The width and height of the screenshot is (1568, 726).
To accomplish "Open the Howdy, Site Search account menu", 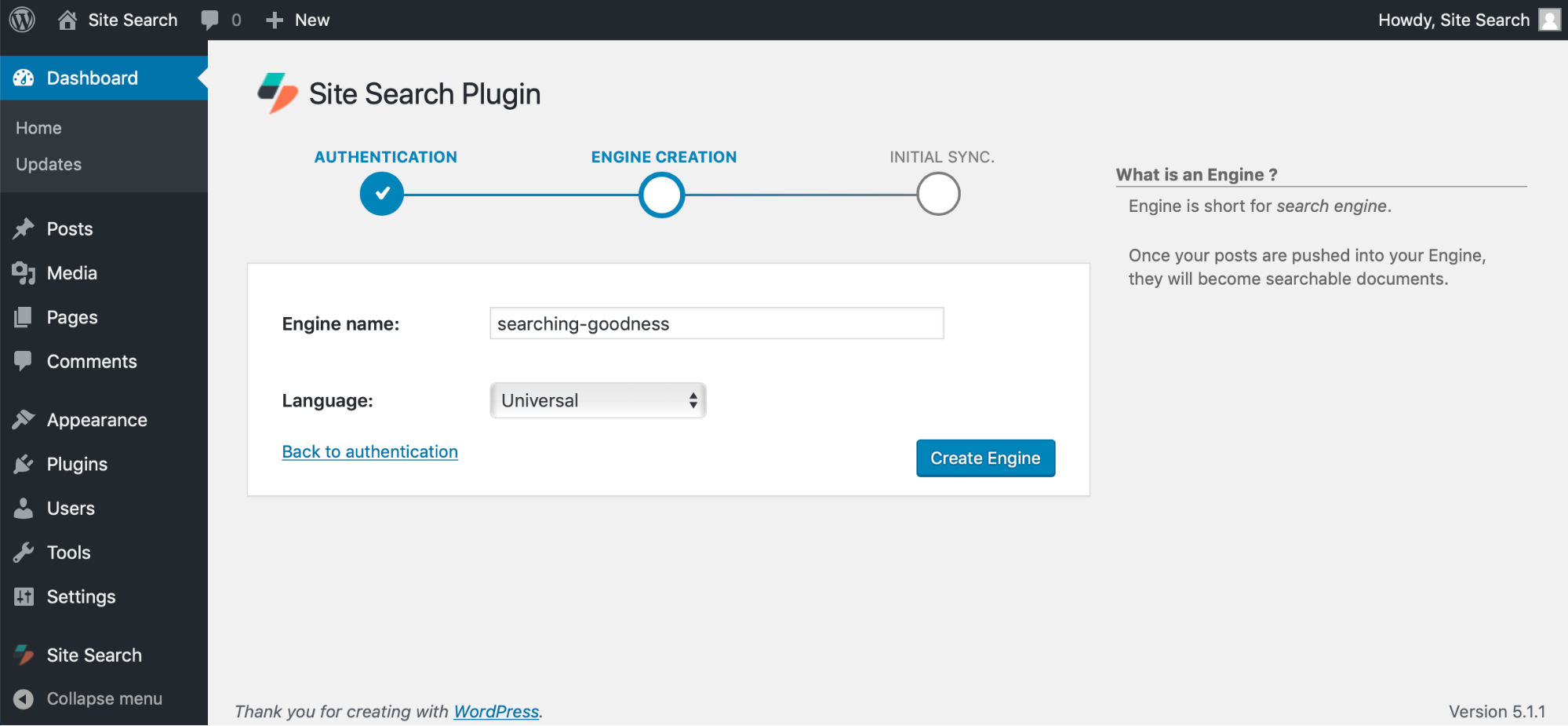I will [1453, 20].
